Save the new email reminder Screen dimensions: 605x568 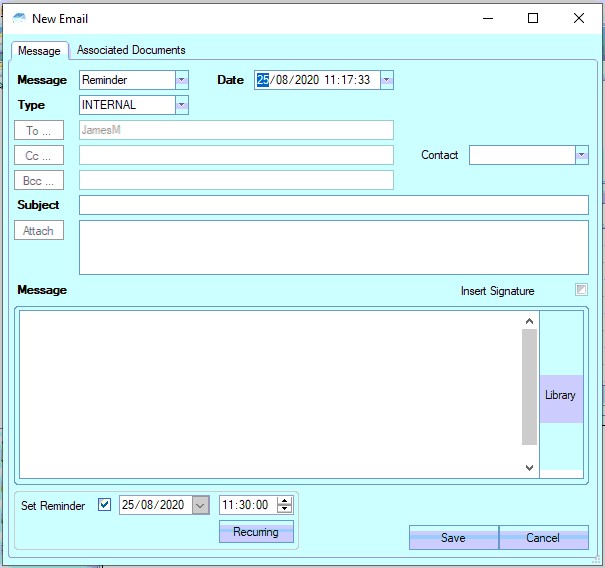(453, 538)
